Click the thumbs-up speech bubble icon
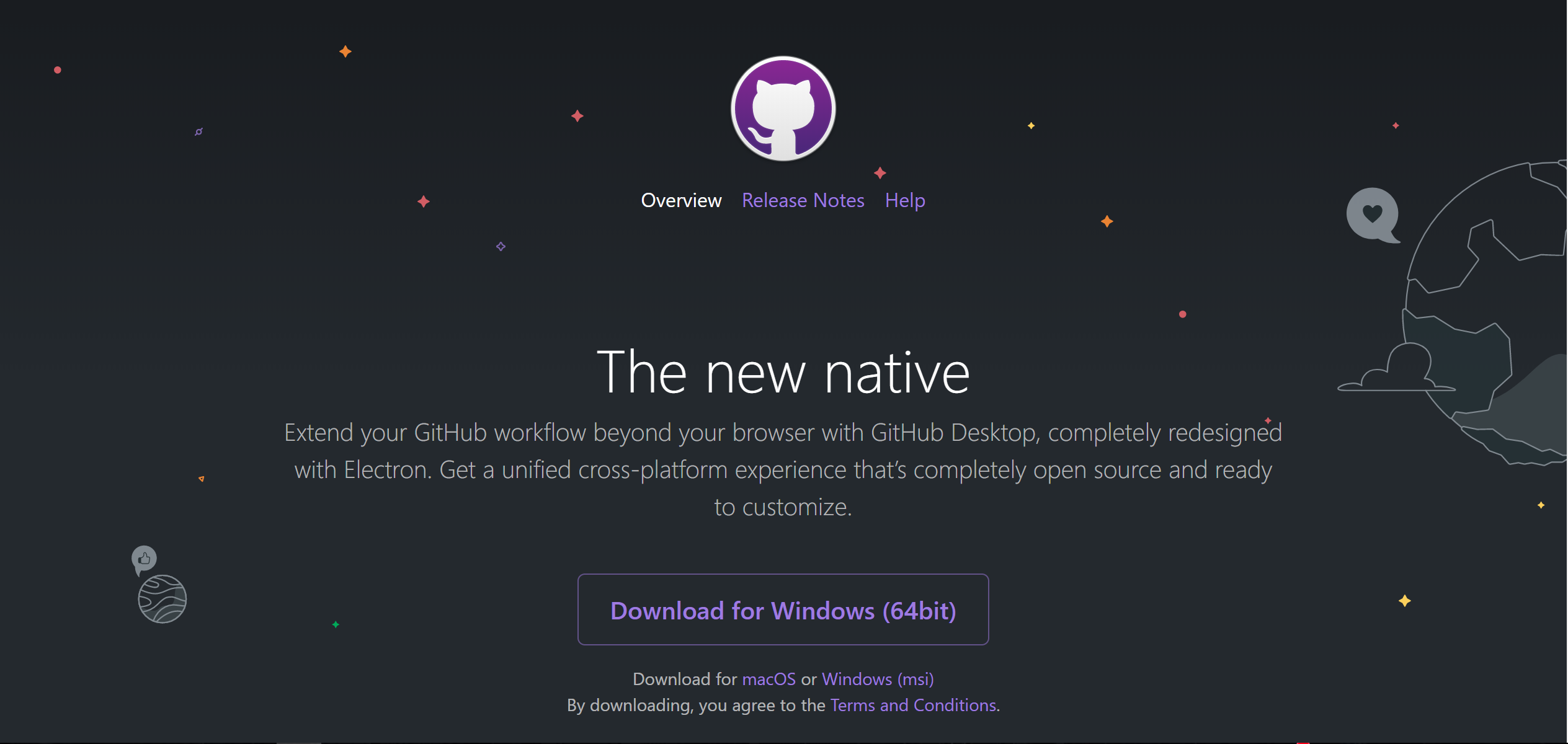 pyautogui.click(x=144, y=559)
